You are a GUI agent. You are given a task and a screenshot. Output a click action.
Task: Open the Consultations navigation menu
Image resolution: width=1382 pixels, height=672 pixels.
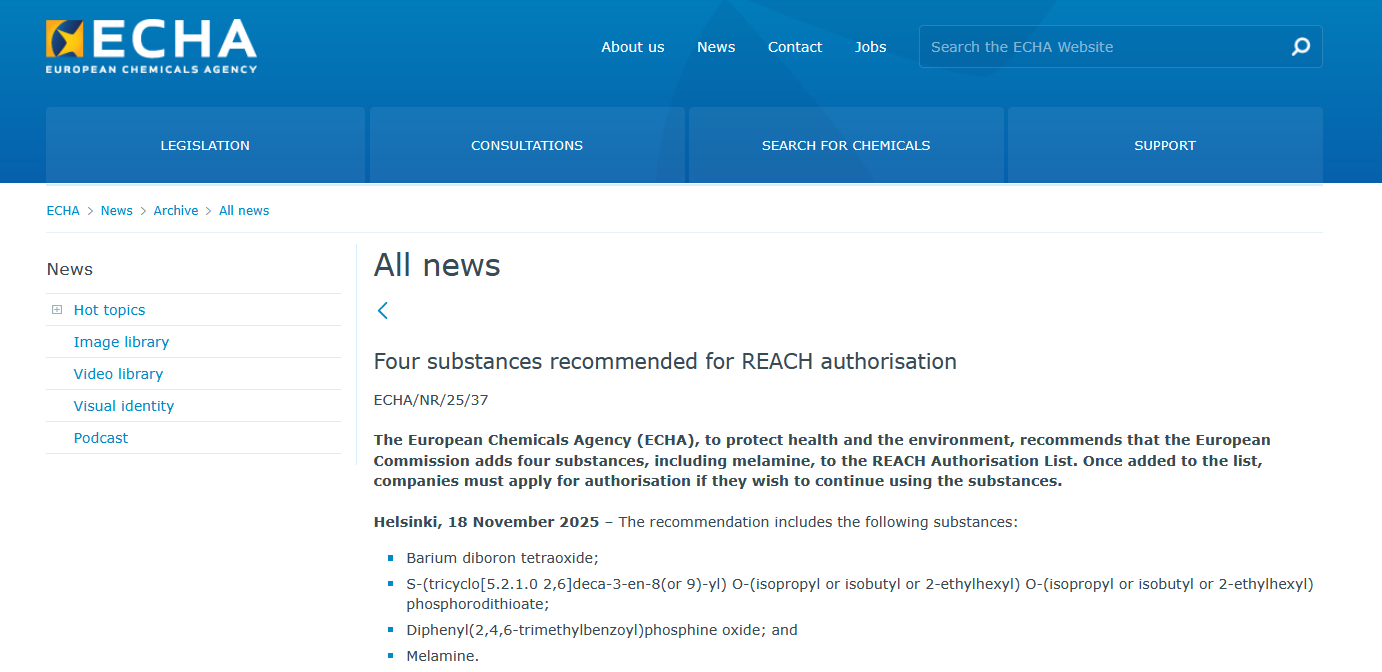point(527,146)
